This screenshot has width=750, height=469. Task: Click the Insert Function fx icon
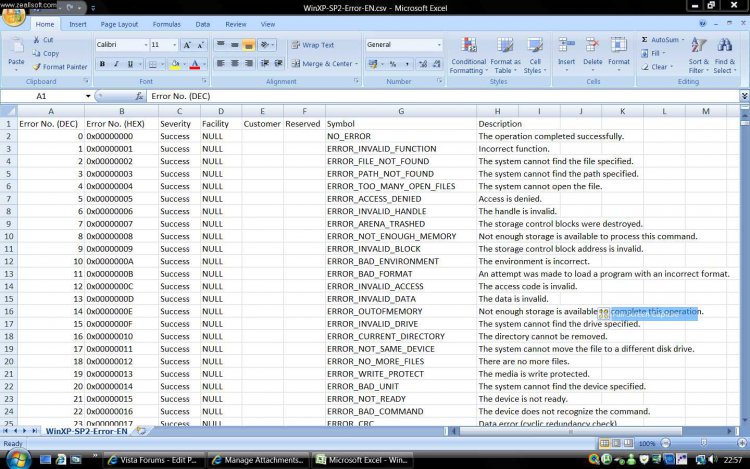139,96
